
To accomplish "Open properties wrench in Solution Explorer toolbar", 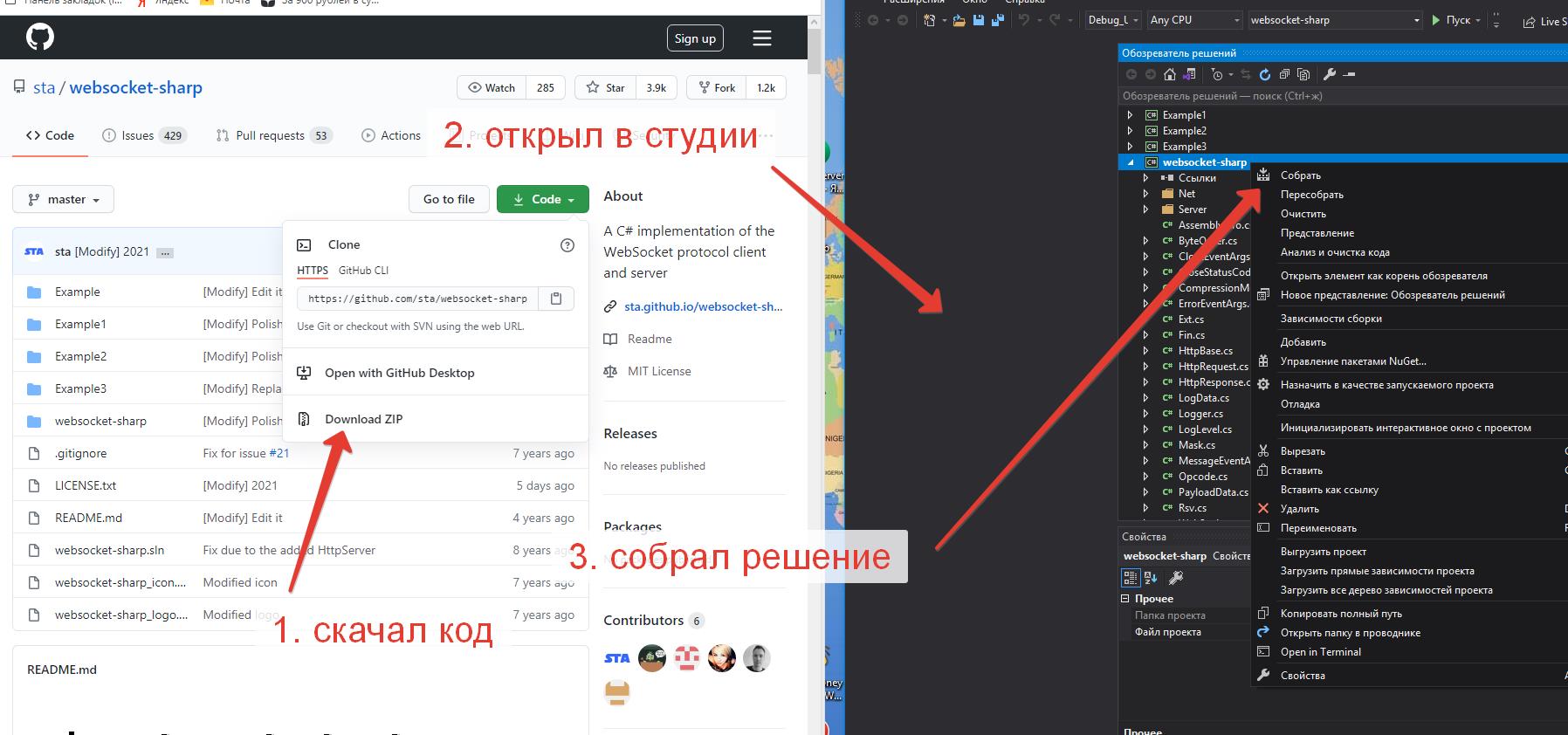I will [x=1330, y=75].
